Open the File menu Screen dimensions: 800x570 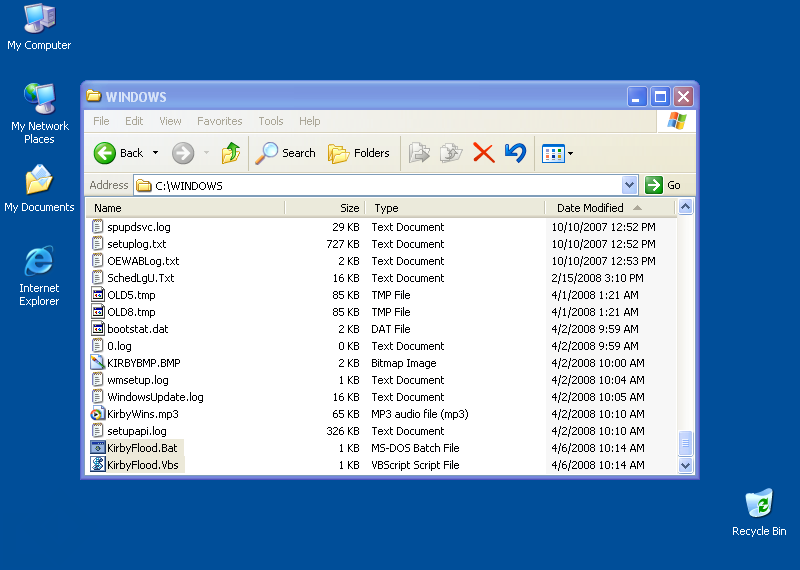pos(101,121)
